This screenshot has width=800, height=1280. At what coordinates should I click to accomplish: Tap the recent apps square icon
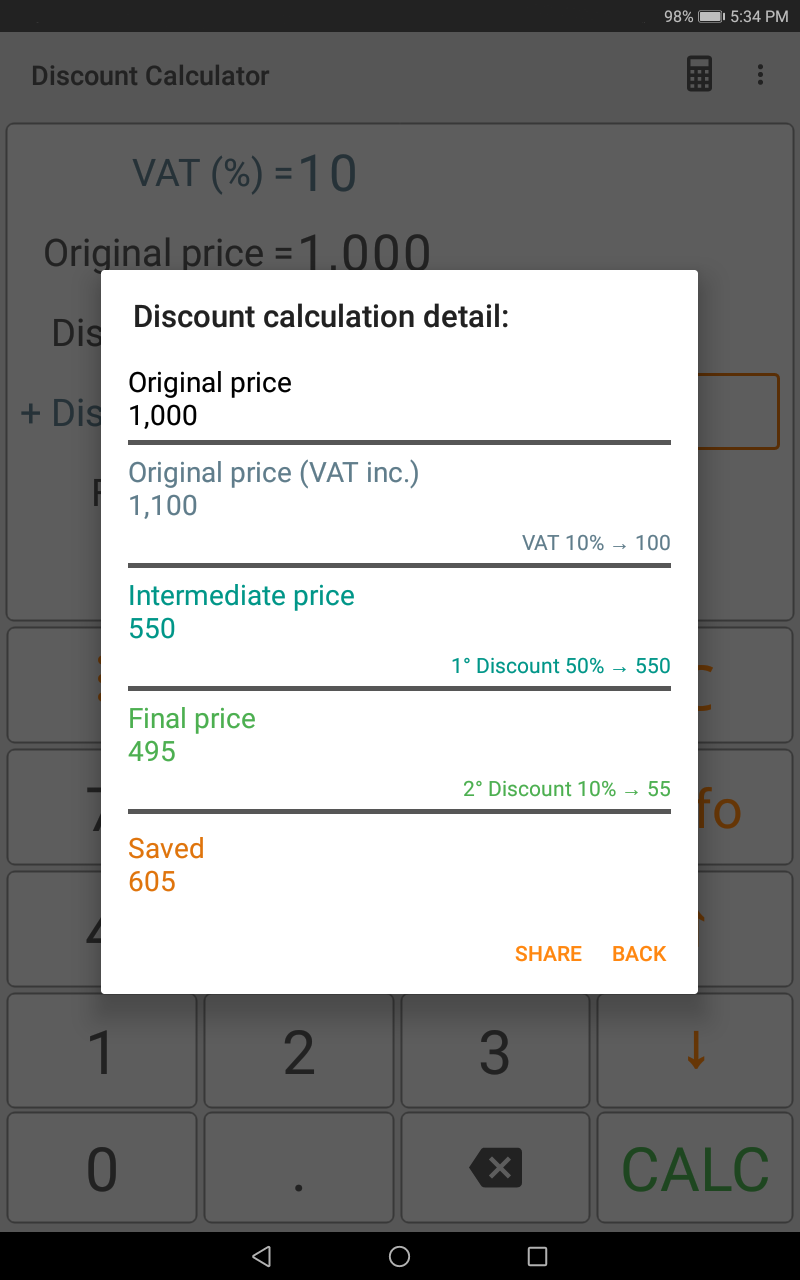537,1256
